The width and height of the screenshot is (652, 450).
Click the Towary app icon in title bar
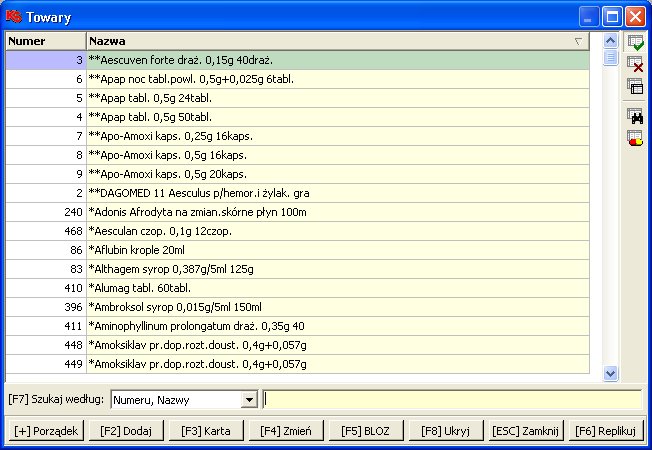coord(13,16)
